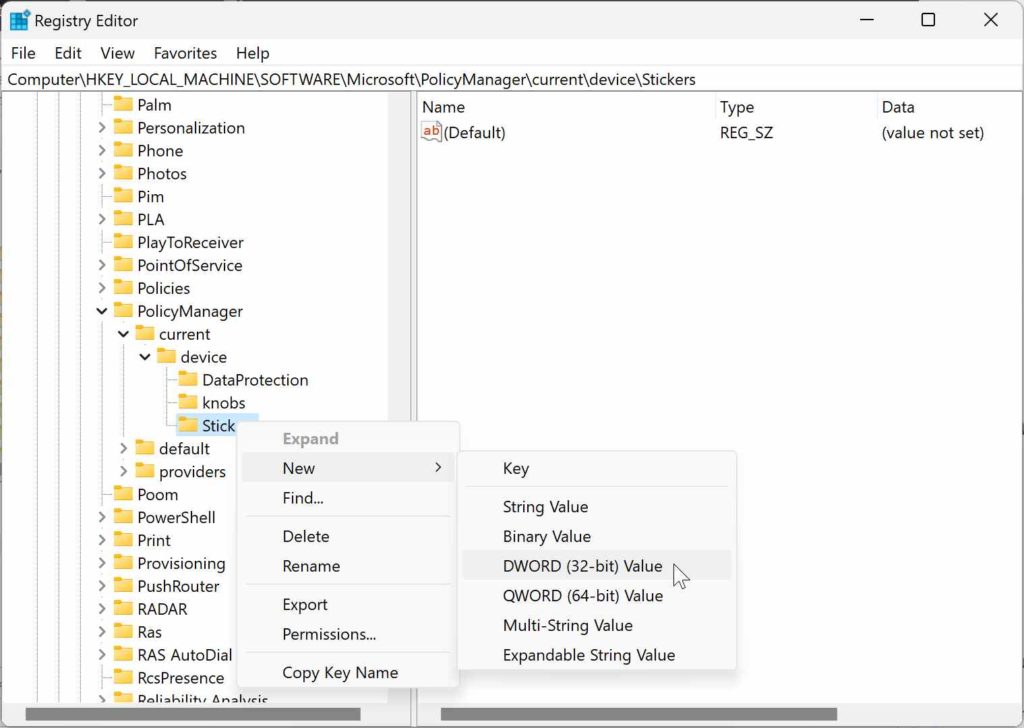Click the knobs folder icon

188,402
